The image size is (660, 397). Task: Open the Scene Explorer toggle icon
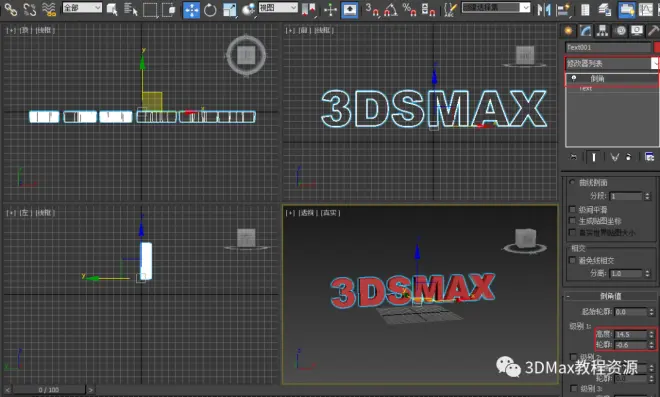click(x=585, y=9)
